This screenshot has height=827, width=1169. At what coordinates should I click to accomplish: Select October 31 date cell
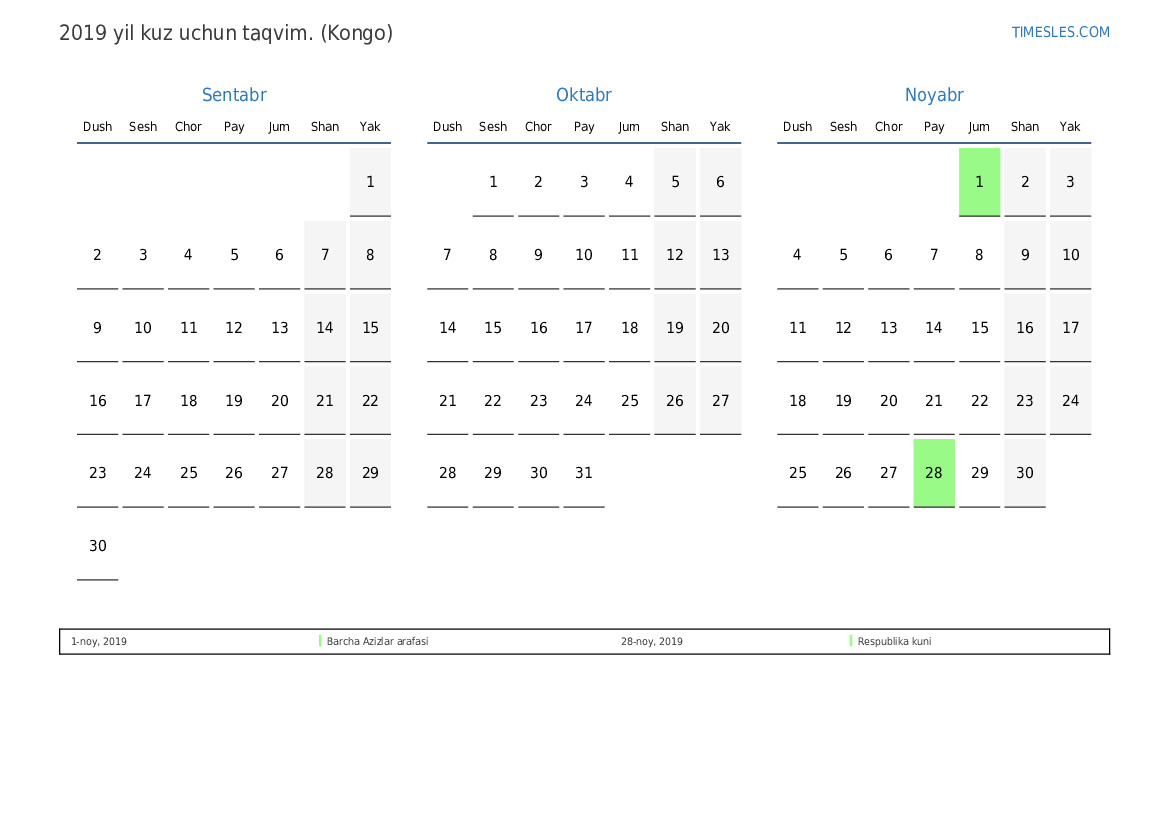click(x=584, y=473)
